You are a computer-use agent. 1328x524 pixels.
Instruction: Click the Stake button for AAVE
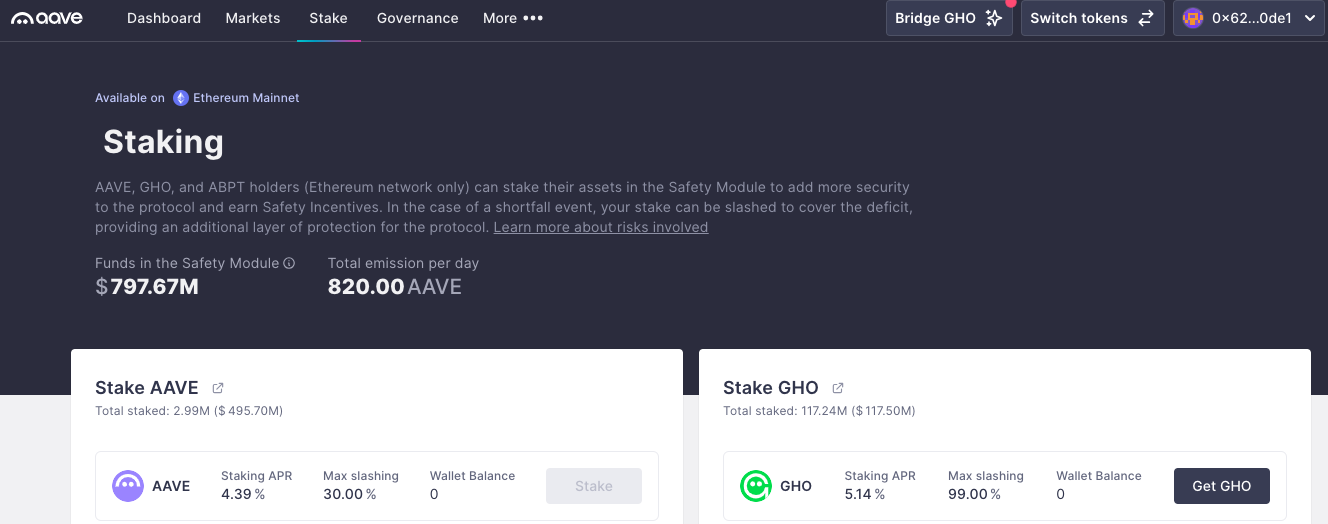coord(594,486)
